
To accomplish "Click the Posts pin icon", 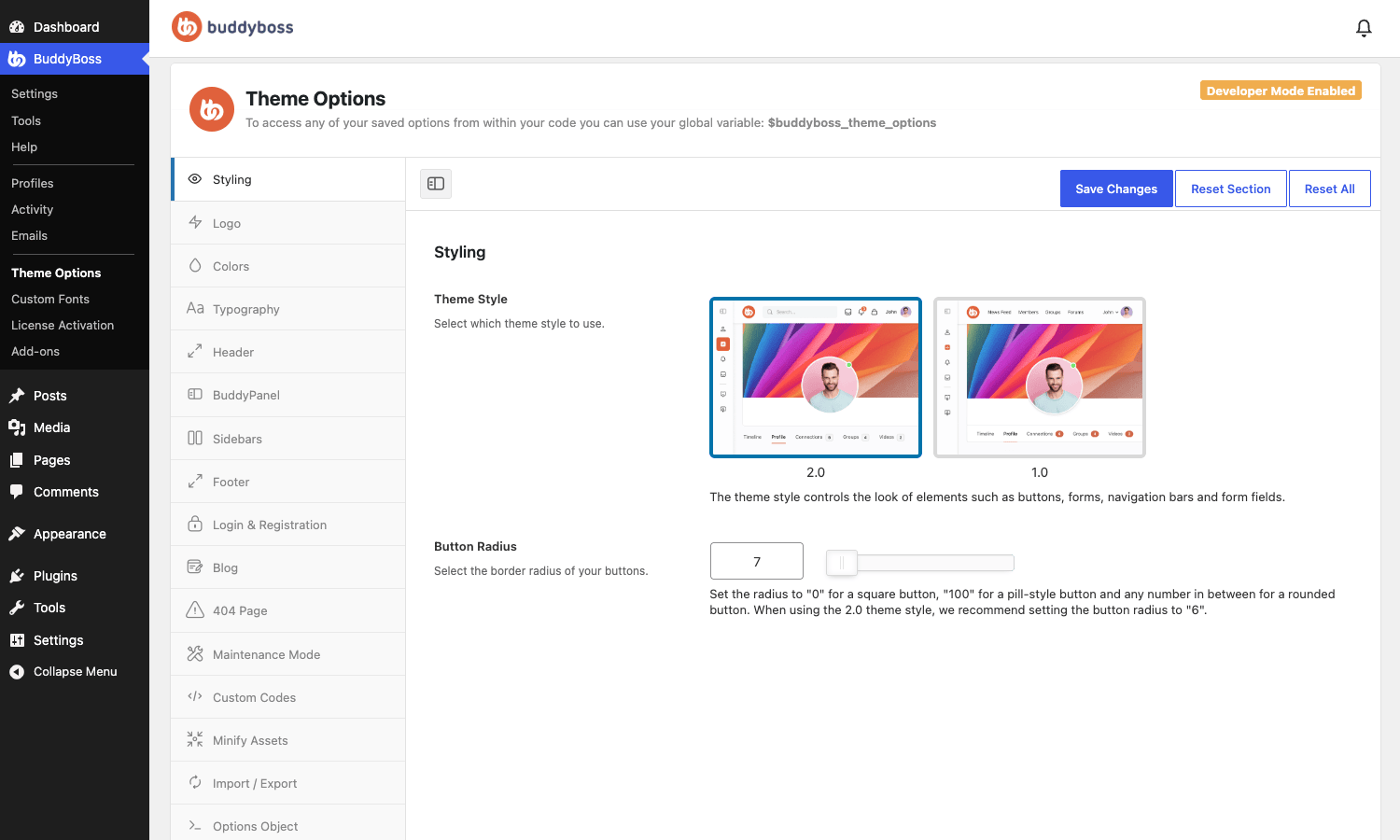I will [x=17, y=396].
